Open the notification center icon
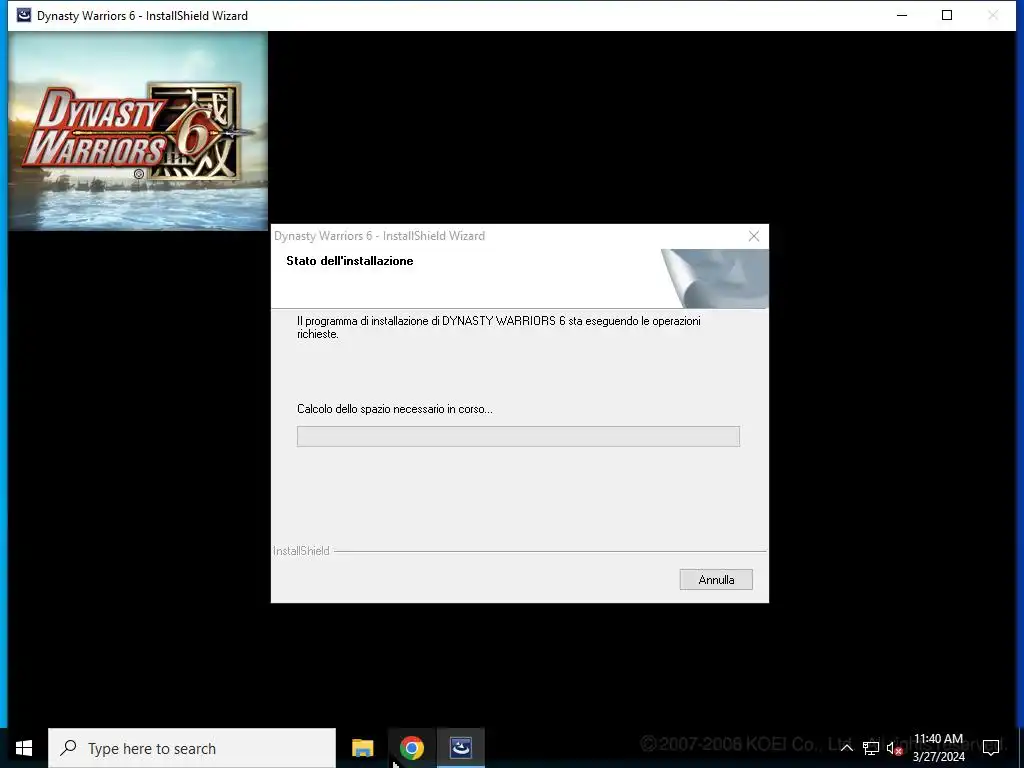The width and height of the screenshot is (1024, 768). 991,748
